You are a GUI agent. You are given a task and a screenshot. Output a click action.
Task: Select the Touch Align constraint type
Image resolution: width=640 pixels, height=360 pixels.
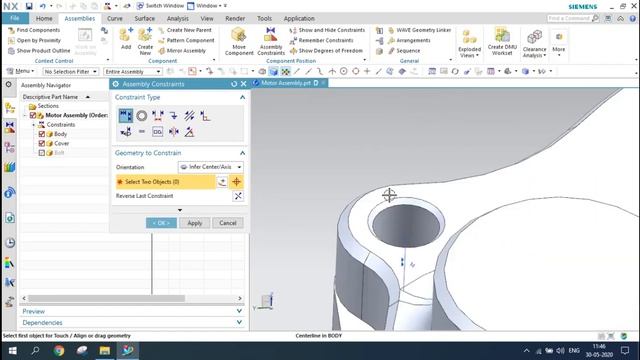(x=126, y=116)
